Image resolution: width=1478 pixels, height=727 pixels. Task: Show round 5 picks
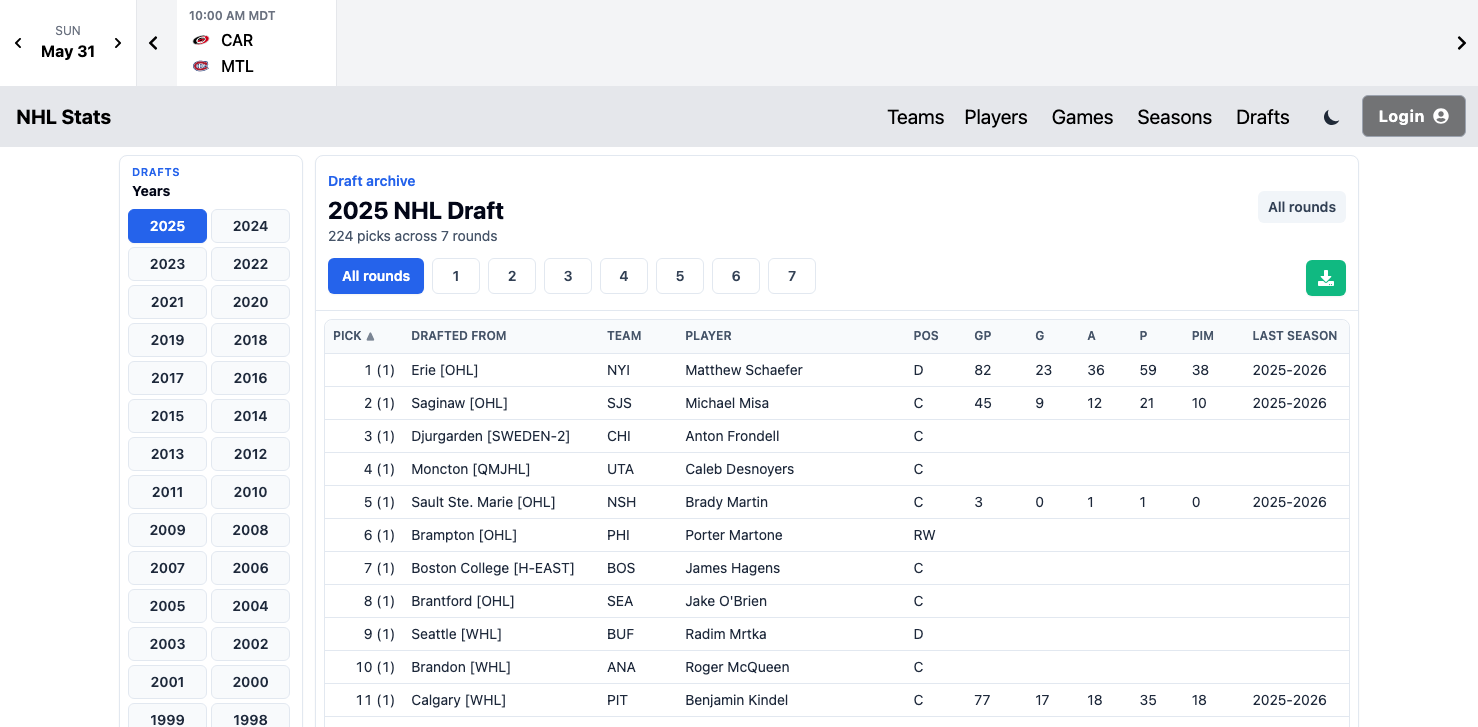[680, 276]
